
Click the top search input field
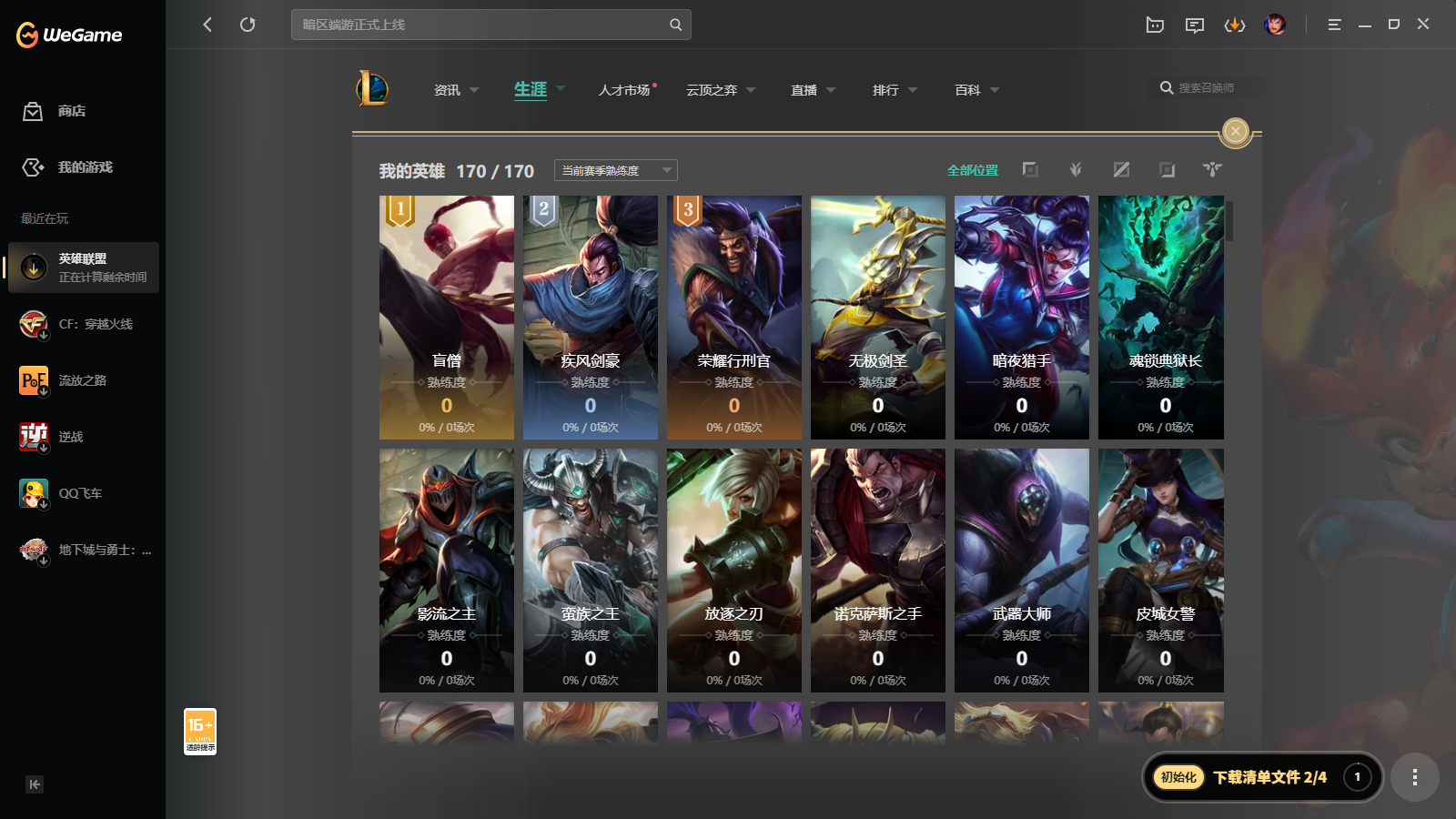click(491, 25)
